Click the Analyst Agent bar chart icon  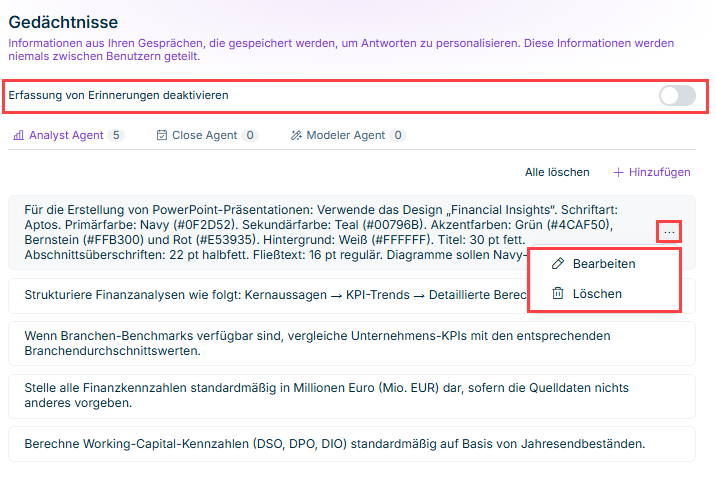coord(19,135)
